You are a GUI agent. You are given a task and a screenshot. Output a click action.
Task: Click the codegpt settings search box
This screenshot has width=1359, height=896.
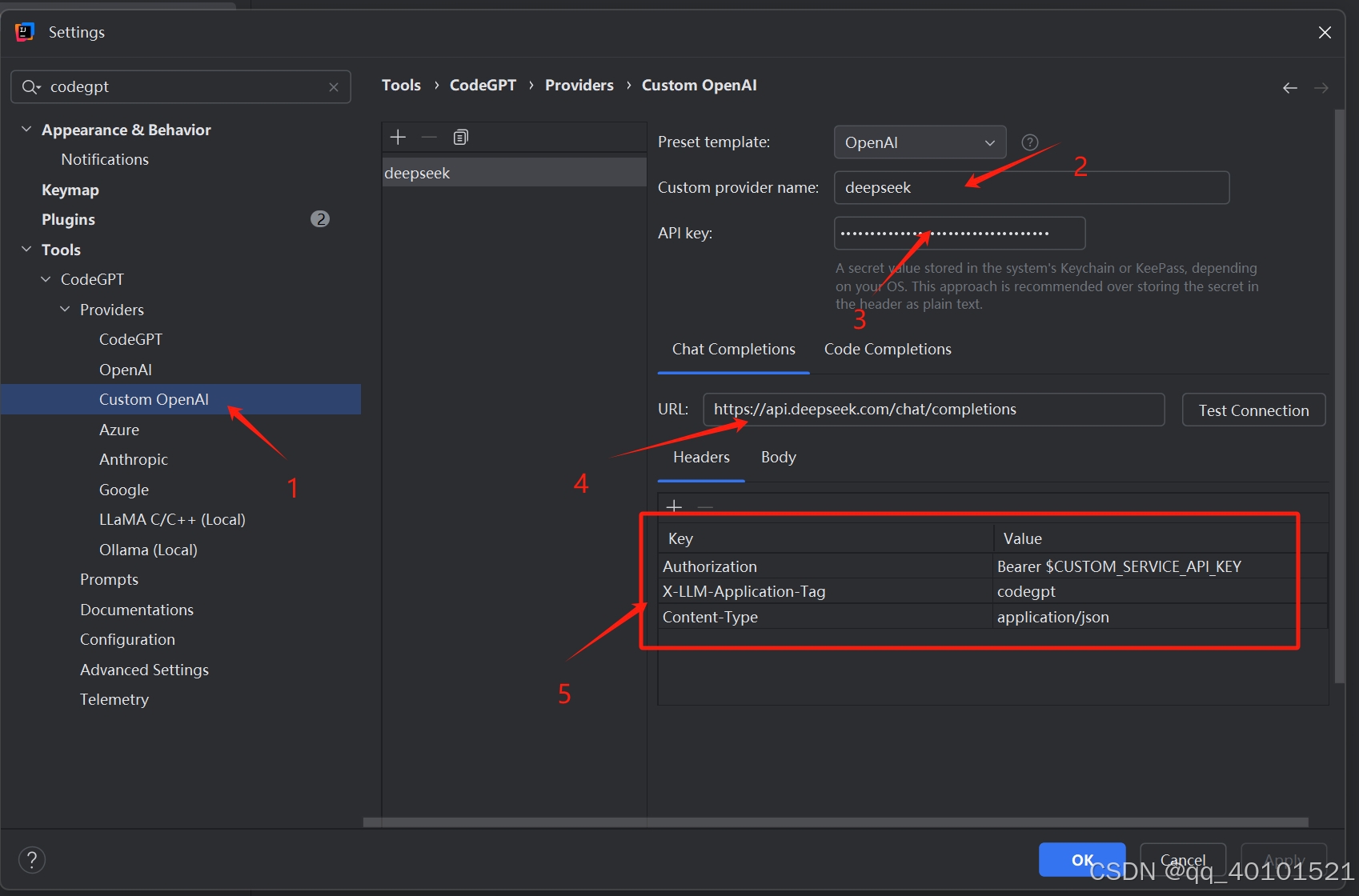[x=181, y=86]
